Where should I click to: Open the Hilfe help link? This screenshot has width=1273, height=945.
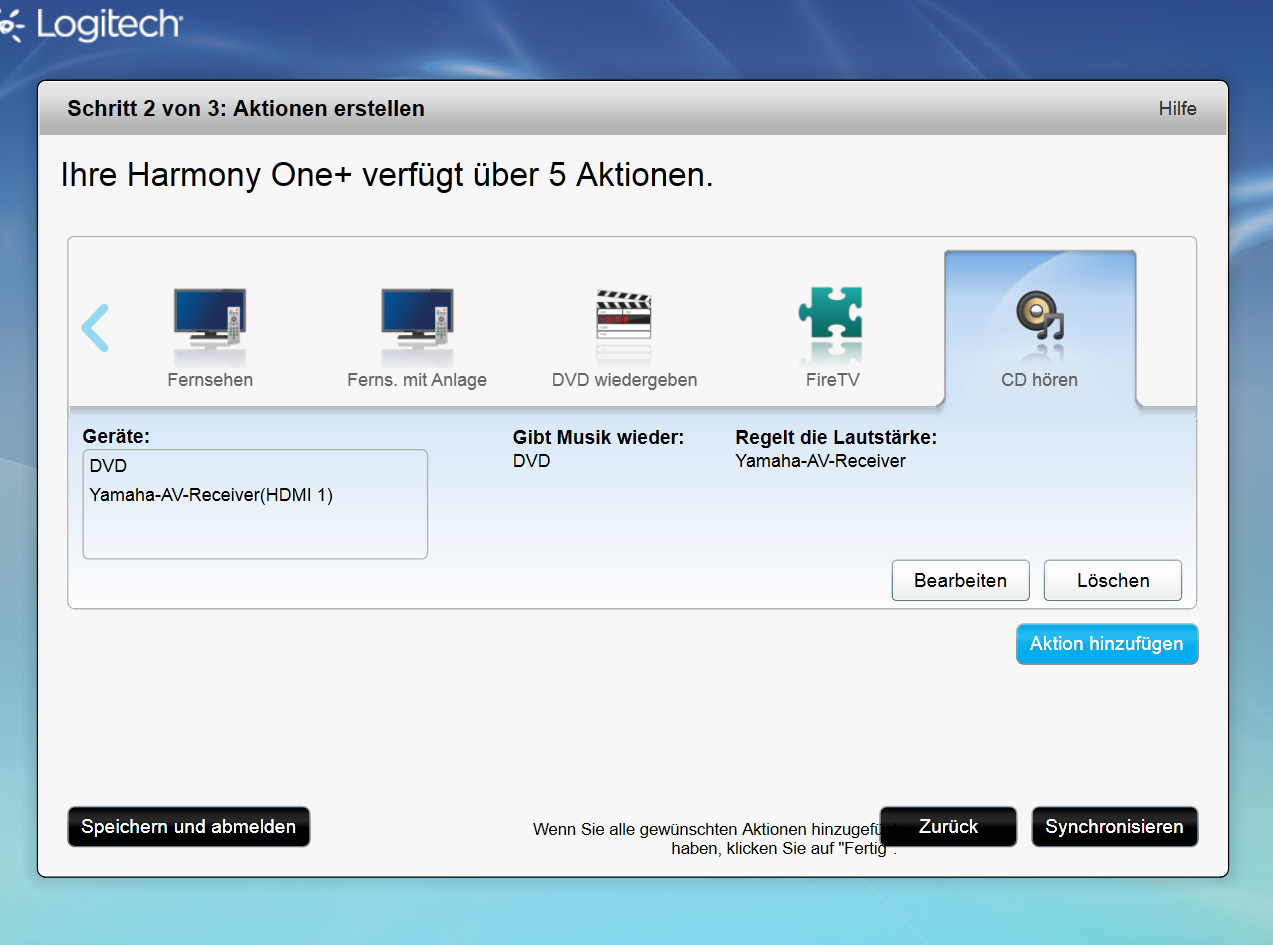click(1177, 109)
